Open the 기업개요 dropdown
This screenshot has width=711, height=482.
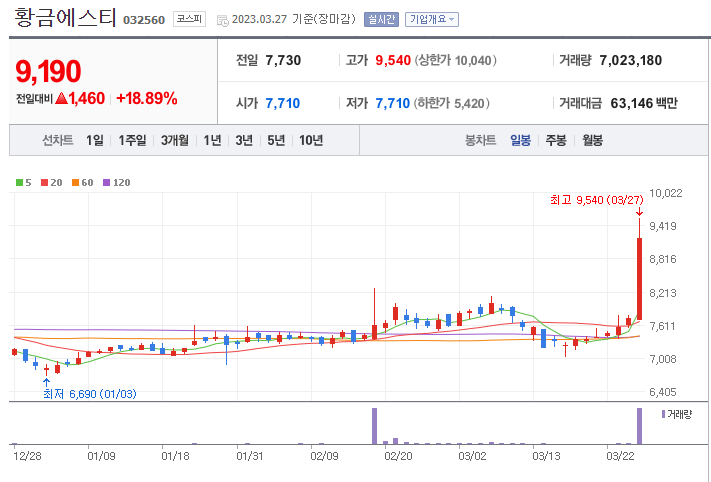432,19
